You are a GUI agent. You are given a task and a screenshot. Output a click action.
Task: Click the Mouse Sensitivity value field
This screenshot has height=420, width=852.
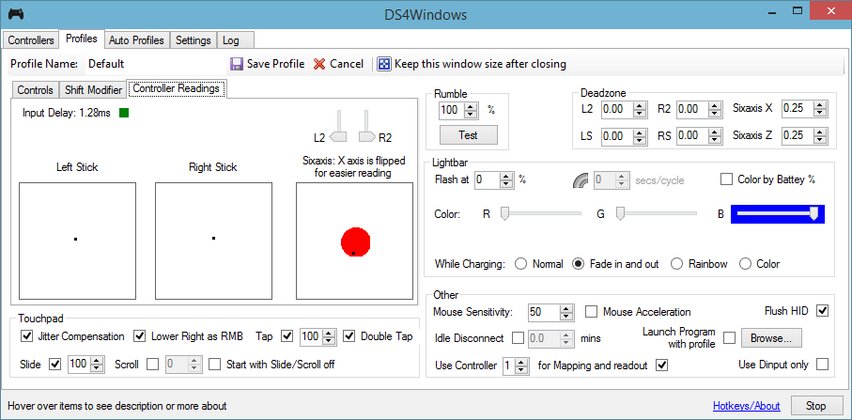544,312
